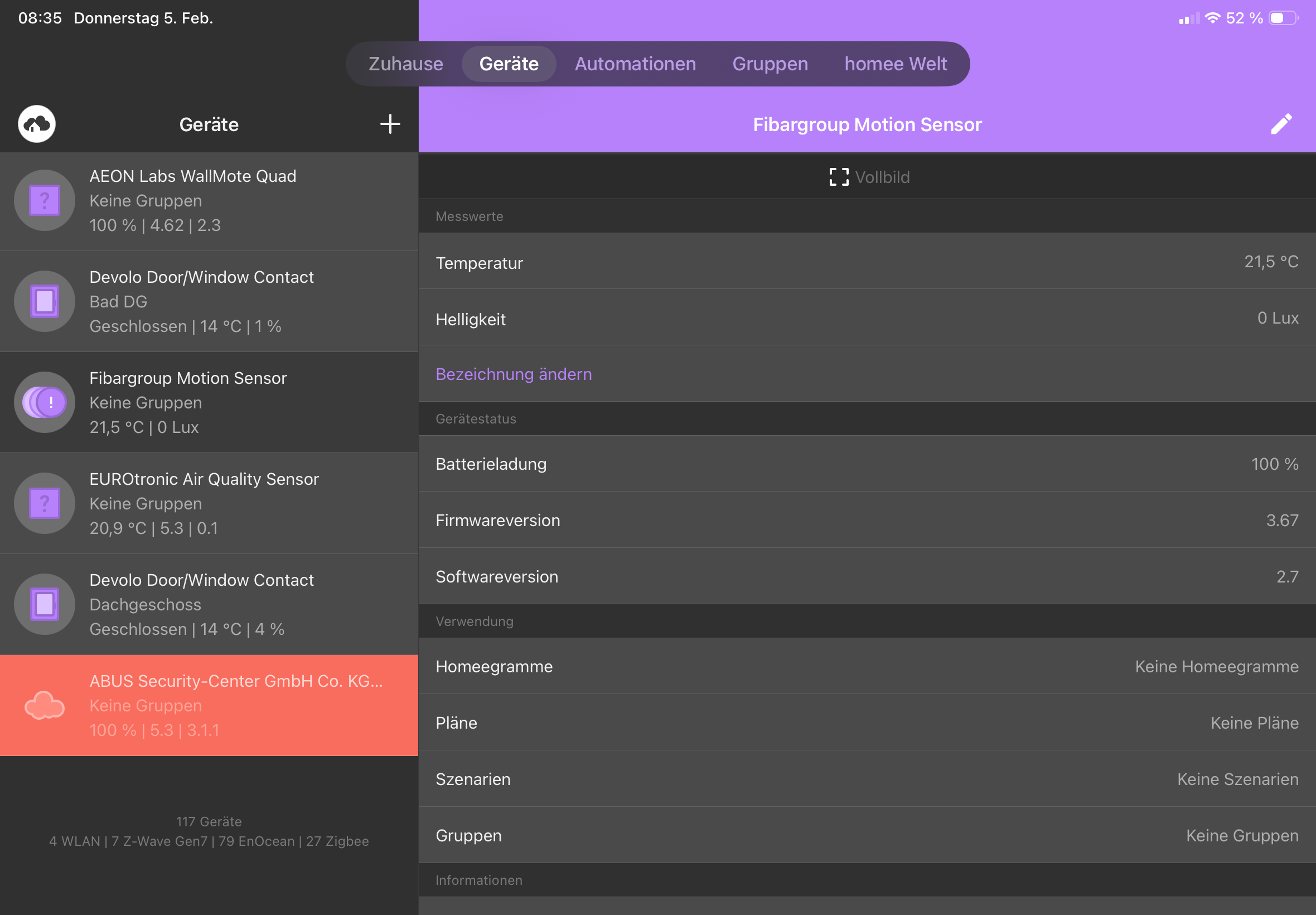Open the Szenarien row
The image size is (1316, 915).
866,778
